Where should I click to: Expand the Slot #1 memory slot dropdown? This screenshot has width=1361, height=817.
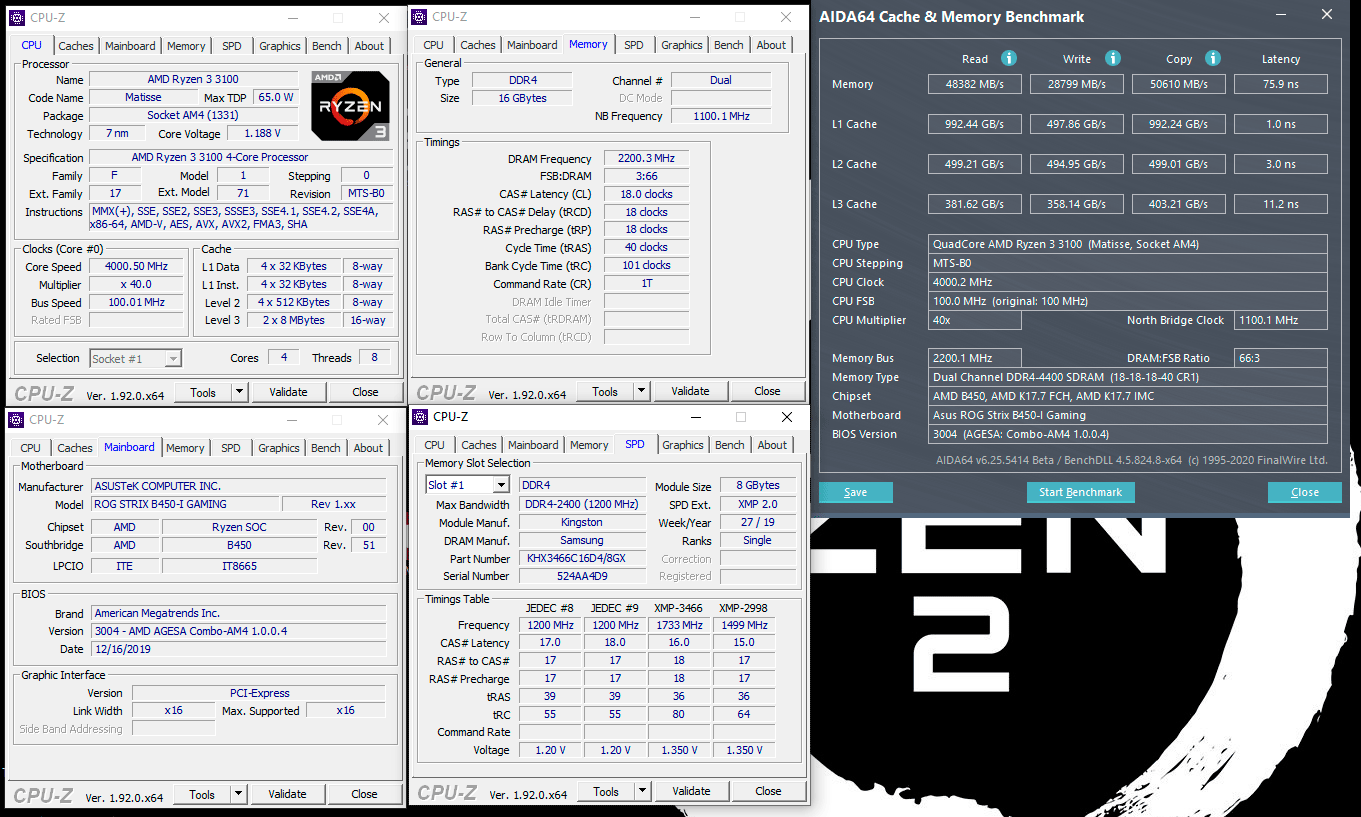click(x=501, y=485)
